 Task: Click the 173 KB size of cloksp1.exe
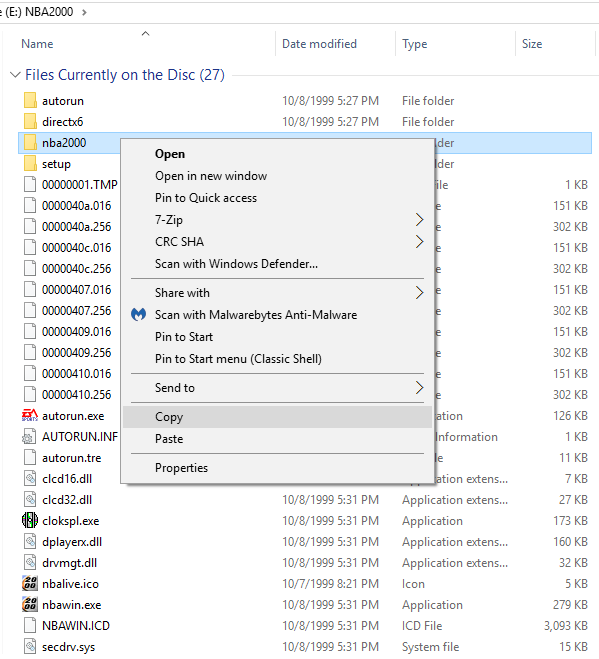pyautogui.click(x=570, y=521)
